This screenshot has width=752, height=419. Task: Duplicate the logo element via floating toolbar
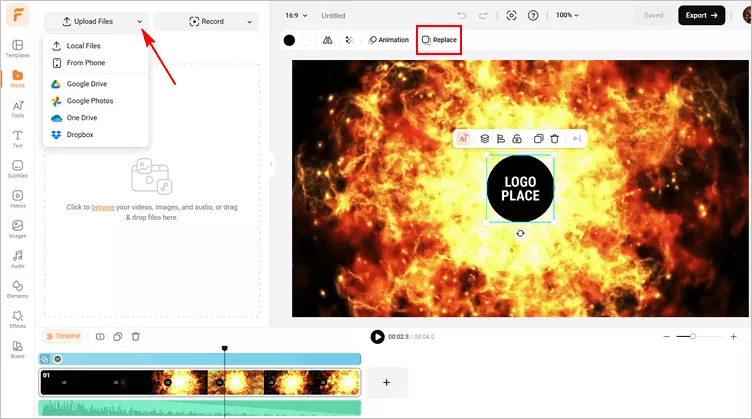click(538, 139)
